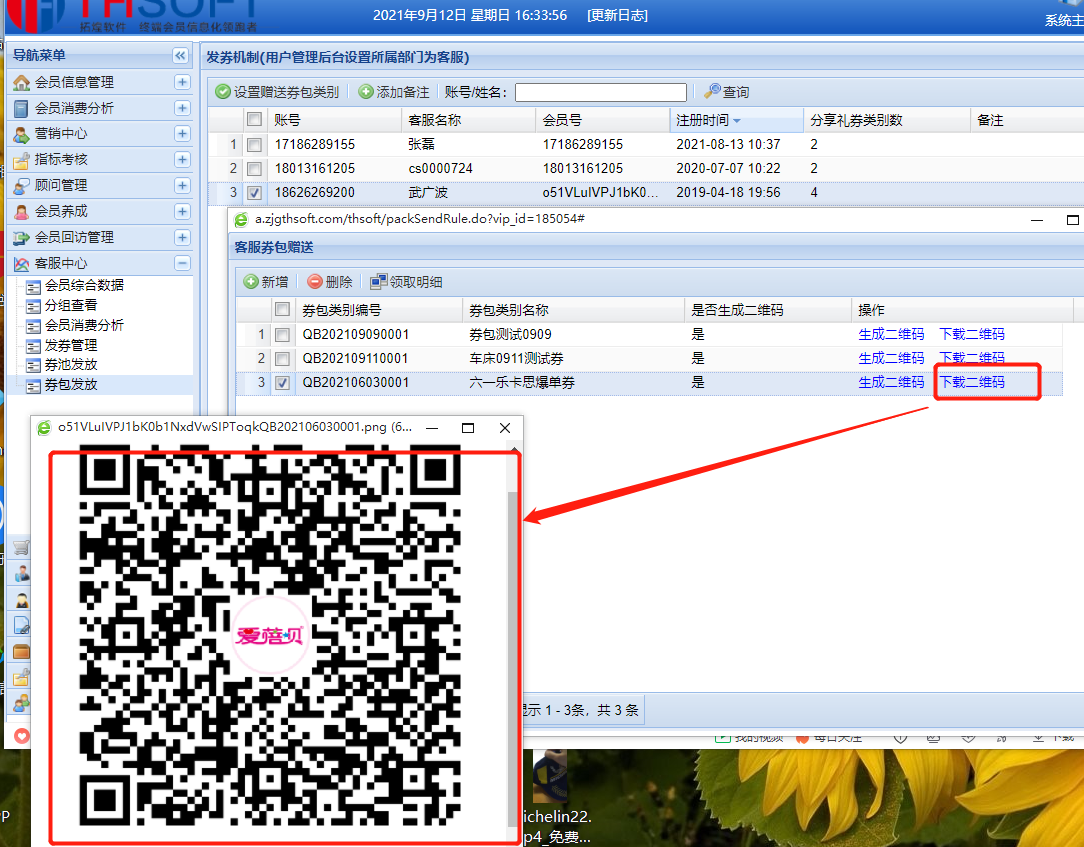Tick the checkbox for account 17186289155
The height and width of the screenshot is (847, 1084).
click(x=254, y=145)
